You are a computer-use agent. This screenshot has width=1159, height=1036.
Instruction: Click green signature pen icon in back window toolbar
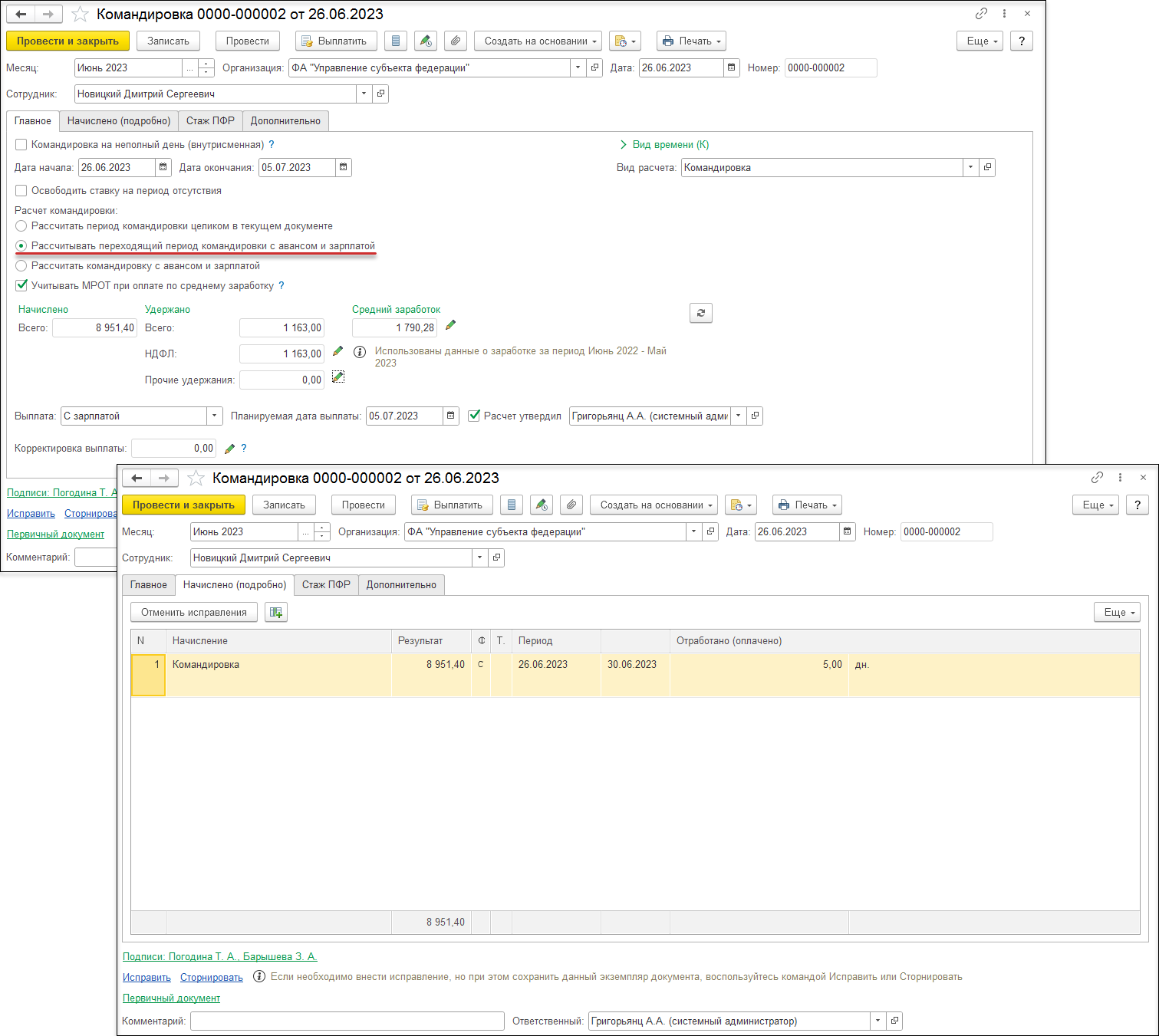pos(426,41)
